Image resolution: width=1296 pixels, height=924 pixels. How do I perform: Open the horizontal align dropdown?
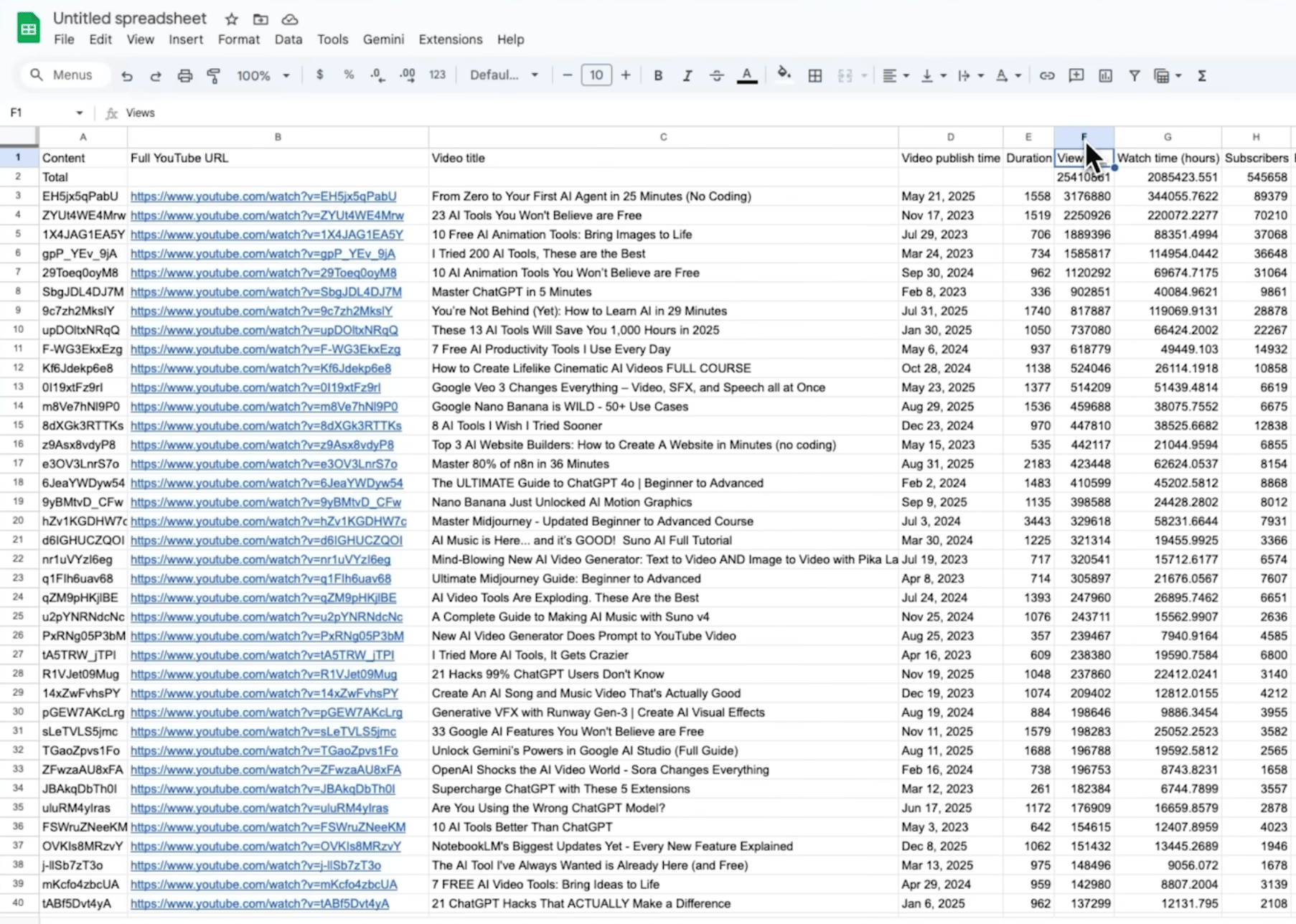(896, 75)
